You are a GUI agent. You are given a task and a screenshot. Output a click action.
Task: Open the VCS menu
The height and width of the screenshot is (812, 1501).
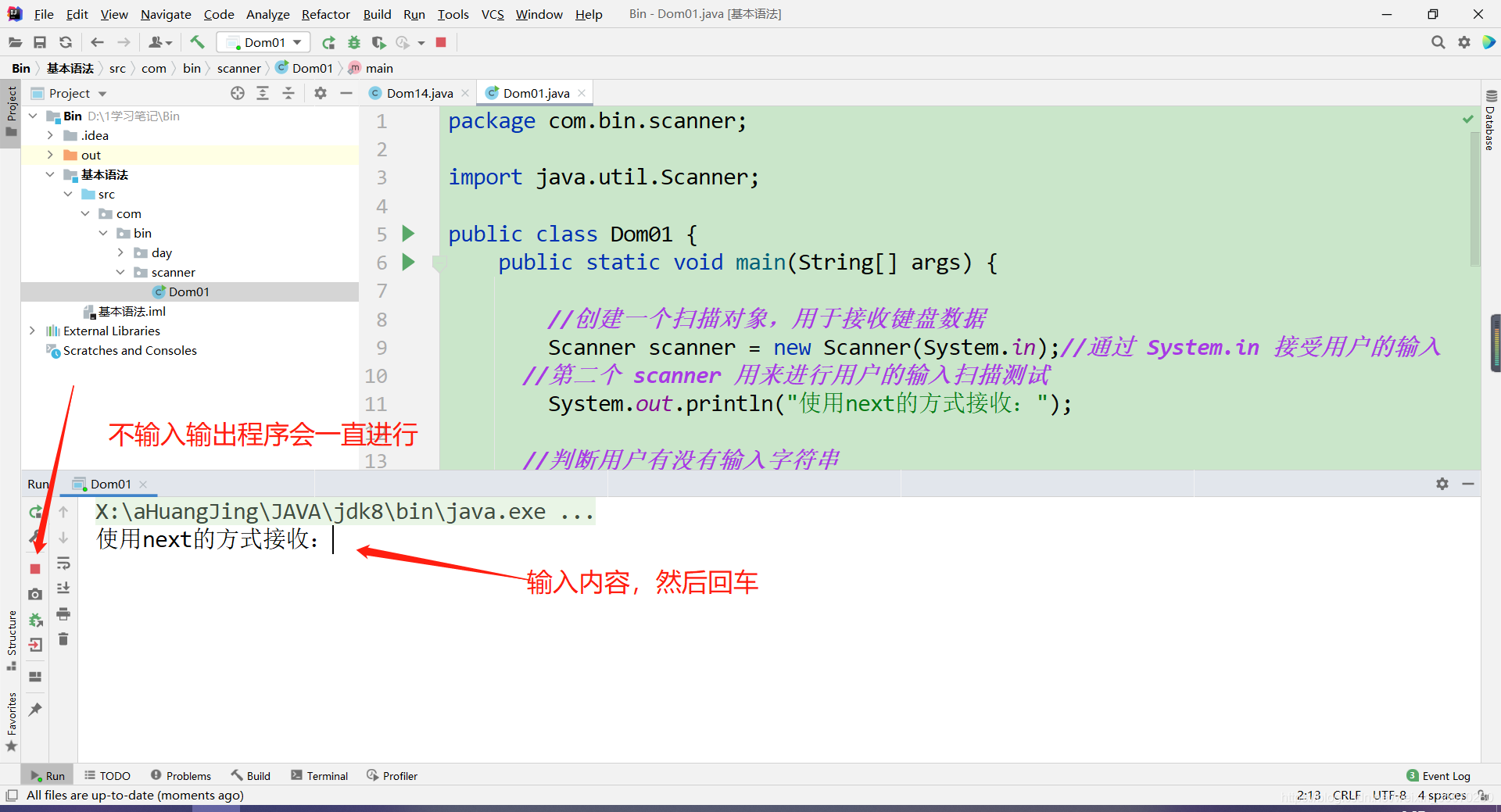[493, 14]
